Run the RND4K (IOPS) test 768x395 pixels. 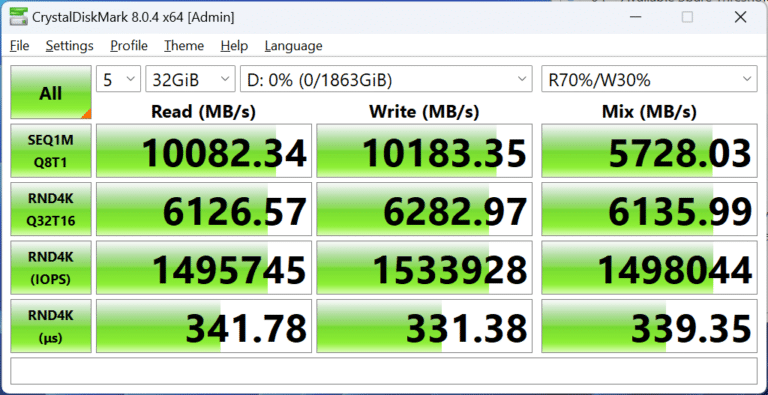tap(51, 268)
